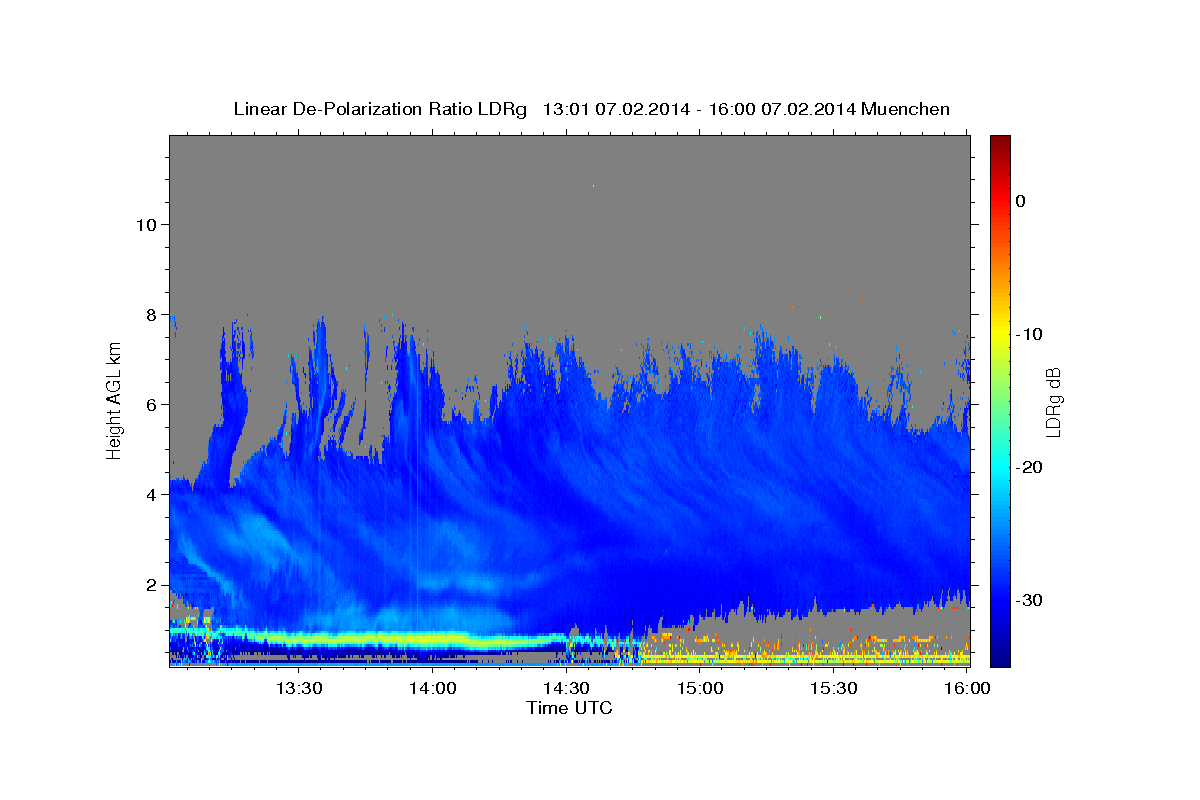The width and height of the screenshot is (1200, 800).
Task: Click the height tick label "4"
Action: coord(150,494)
